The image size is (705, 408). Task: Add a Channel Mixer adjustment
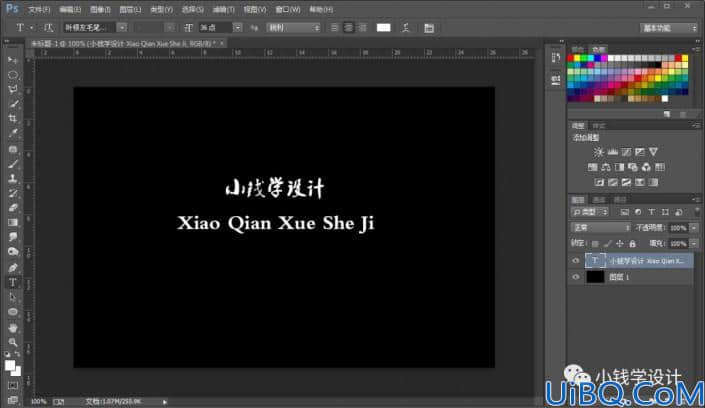646,167
